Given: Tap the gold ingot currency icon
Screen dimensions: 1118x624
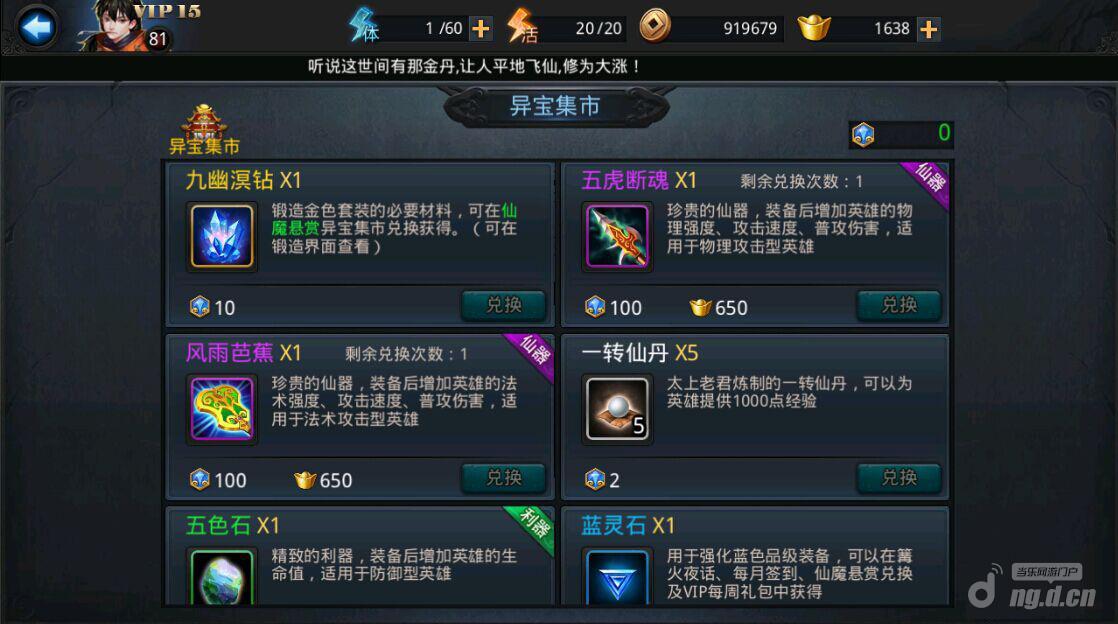Looking at the screenshot, I should click(814, 28).
